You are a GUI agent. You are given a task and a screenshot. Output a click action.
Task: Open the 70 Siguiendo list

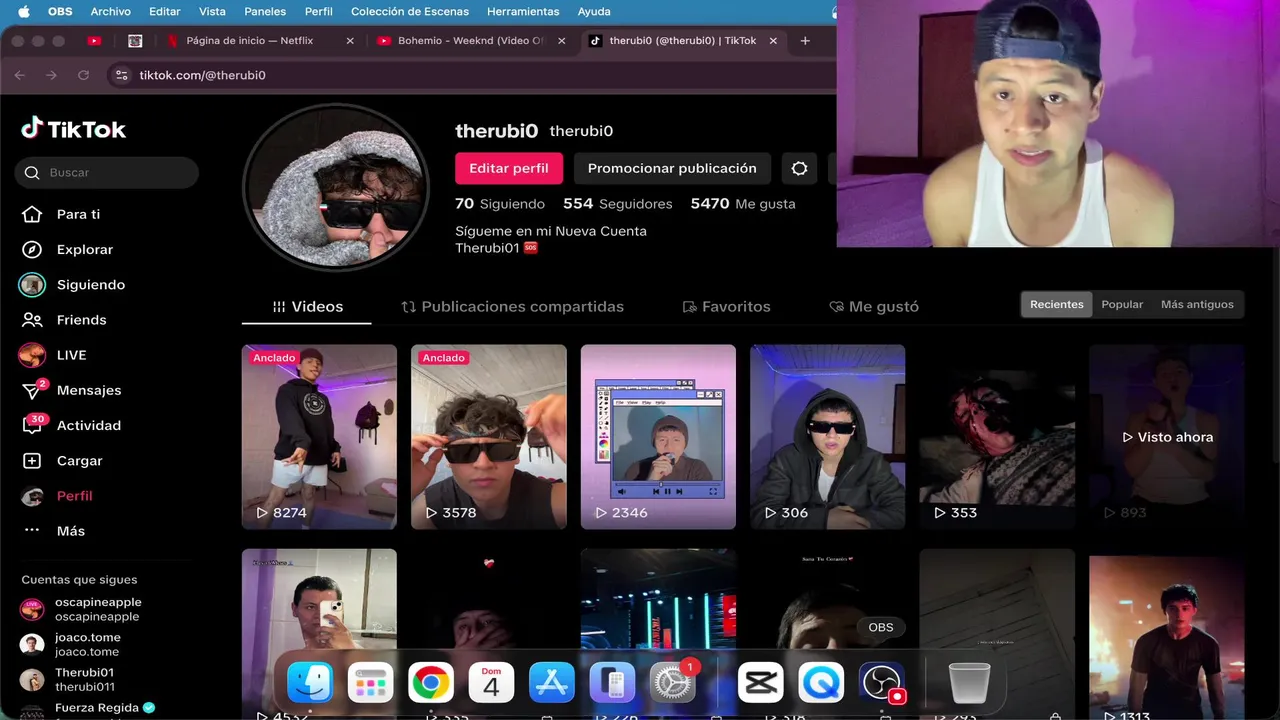(x=500, y=204)
